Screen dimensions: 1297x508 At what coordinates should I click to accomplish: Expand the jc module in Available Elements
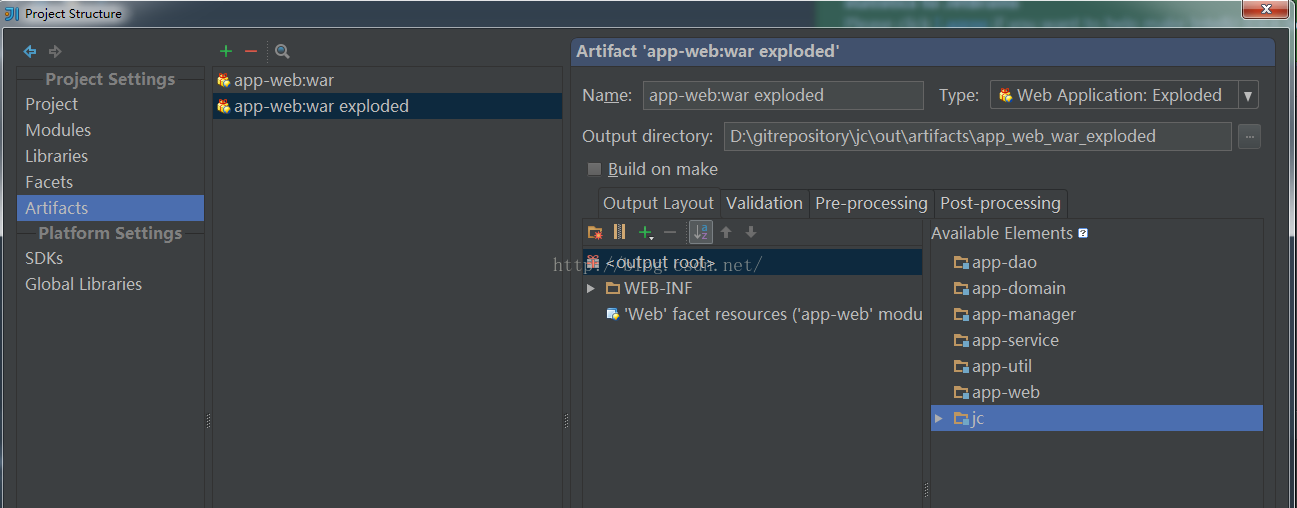938,418
